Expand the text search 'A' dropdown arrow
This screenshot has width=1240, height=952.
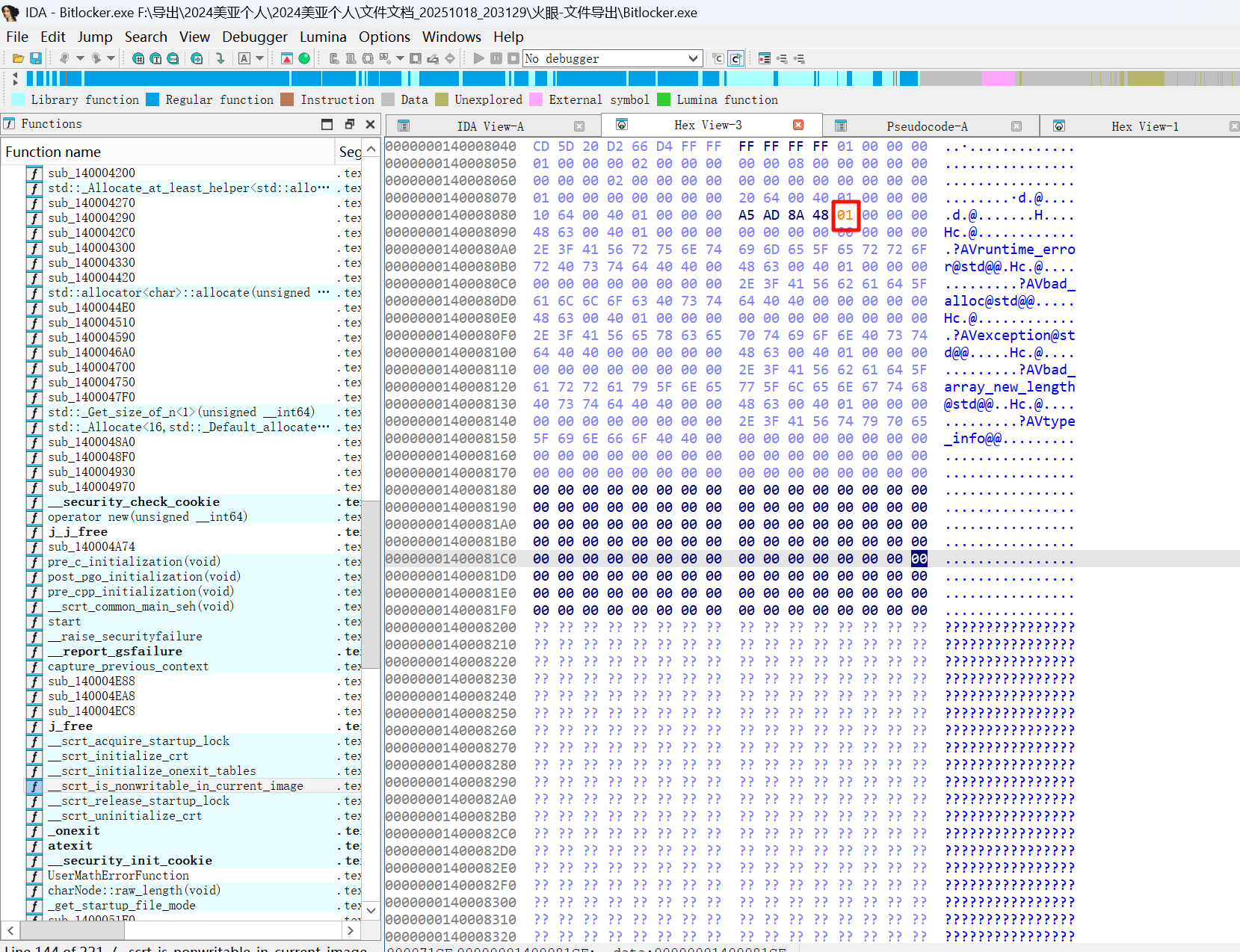[x=259, y=58]
